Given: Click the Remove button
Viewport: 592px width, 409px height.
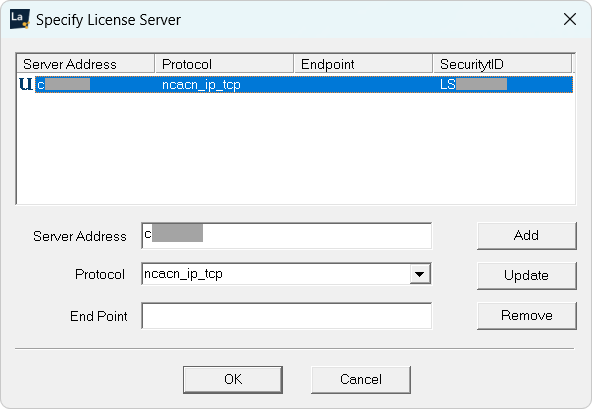Looking at the screenshot, I should click(527, 315).
